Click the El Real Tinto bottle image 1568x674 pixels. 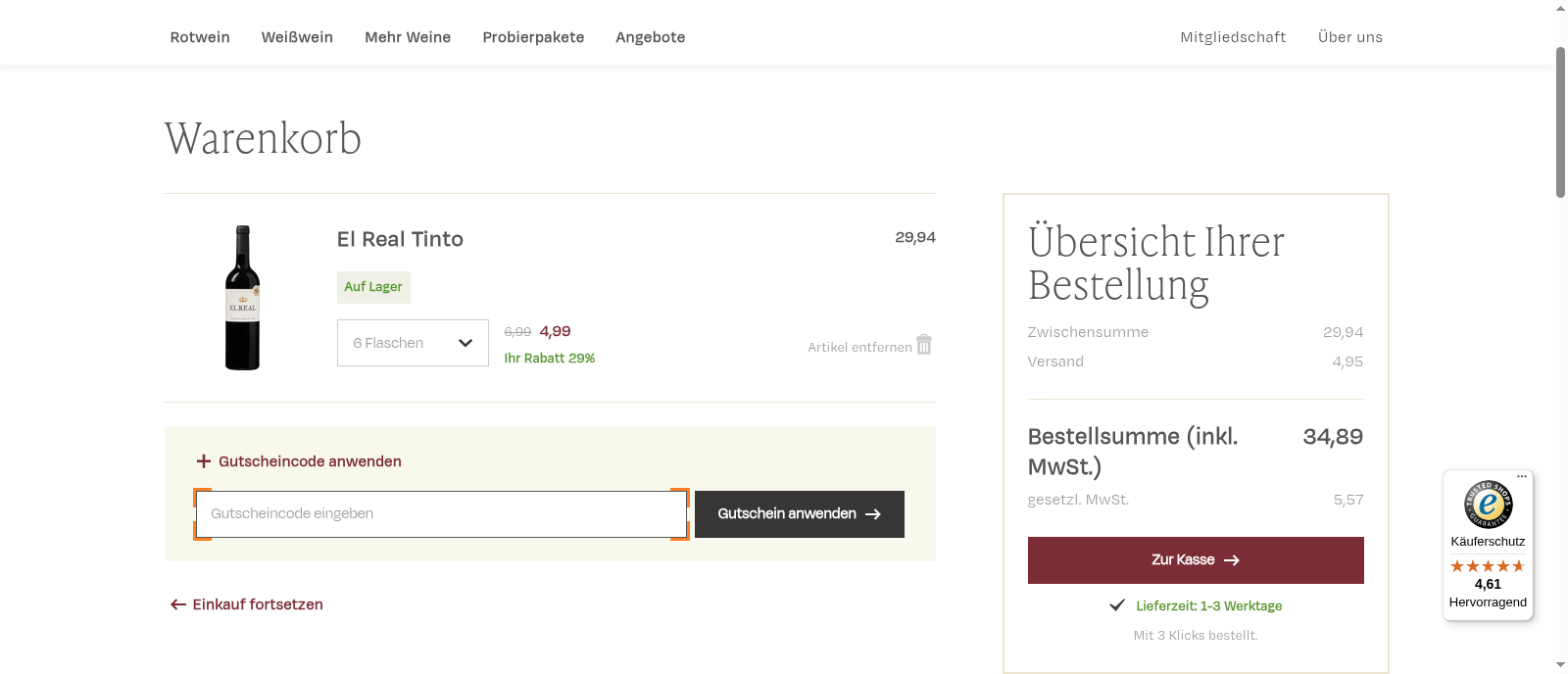click(x=243, y=297)
